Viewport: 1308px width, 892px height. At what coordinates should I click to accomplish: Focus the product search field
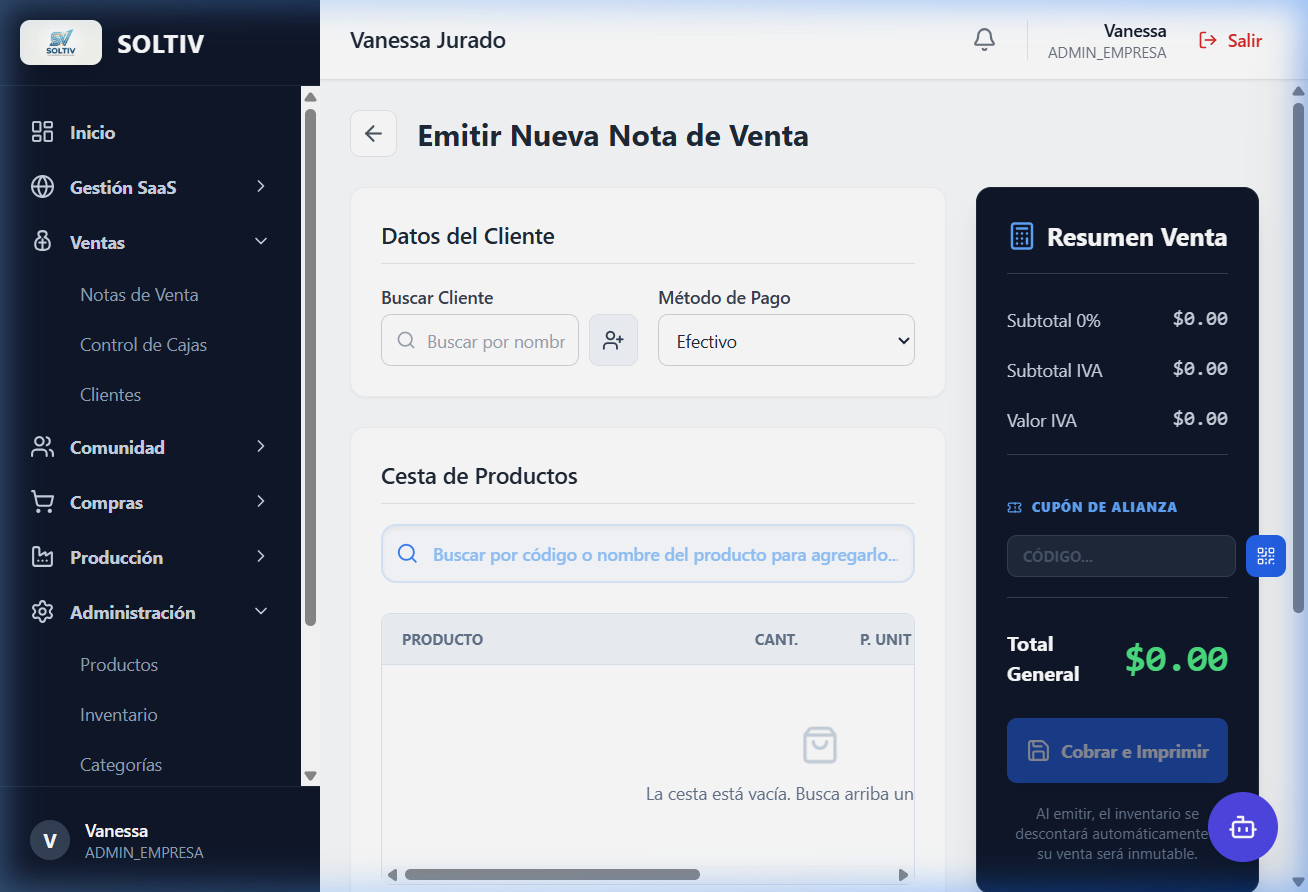tap(648, 554)
